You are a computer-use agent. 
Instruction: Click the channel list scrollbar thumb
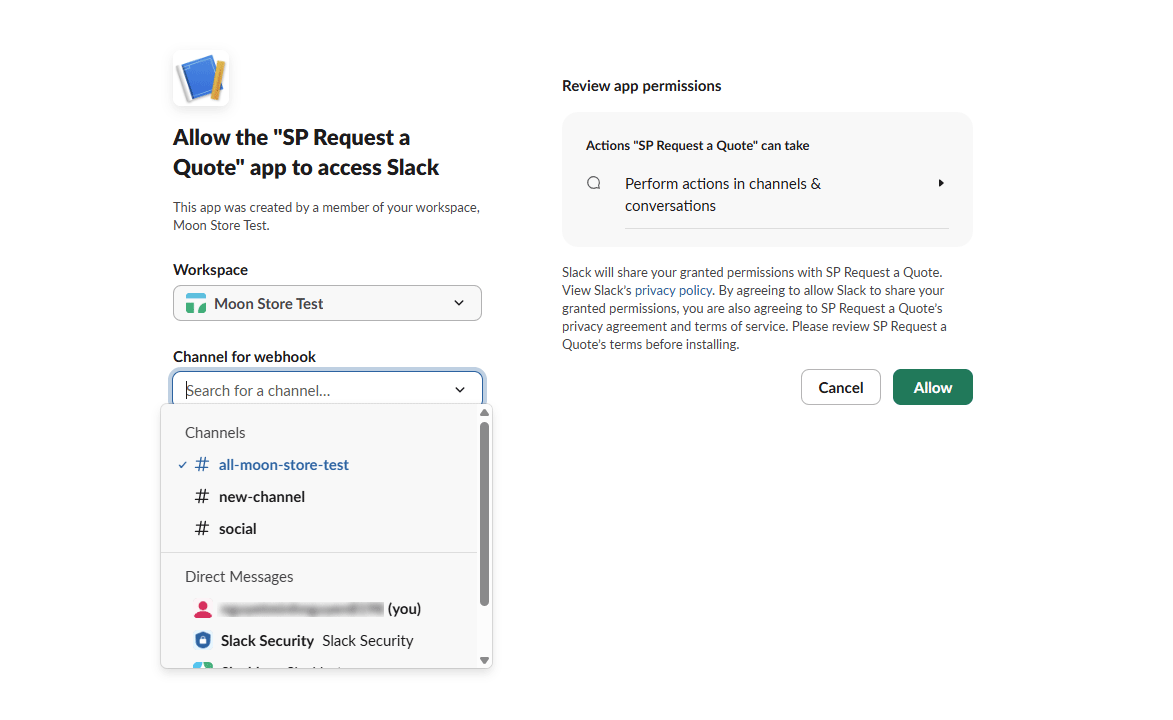click(x=484, y=513)
